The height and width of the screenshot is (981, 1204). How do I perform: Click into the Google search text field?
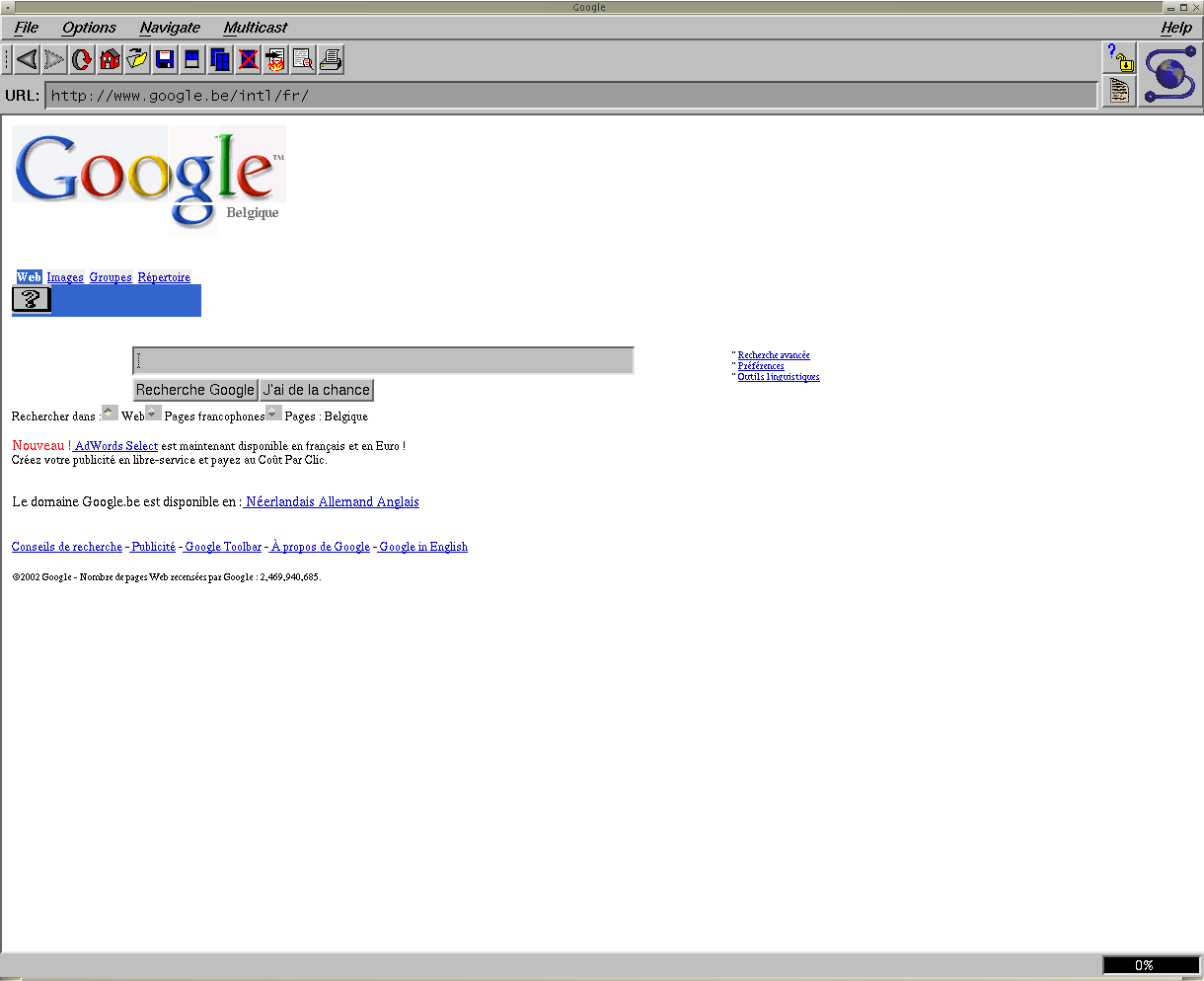383,361
